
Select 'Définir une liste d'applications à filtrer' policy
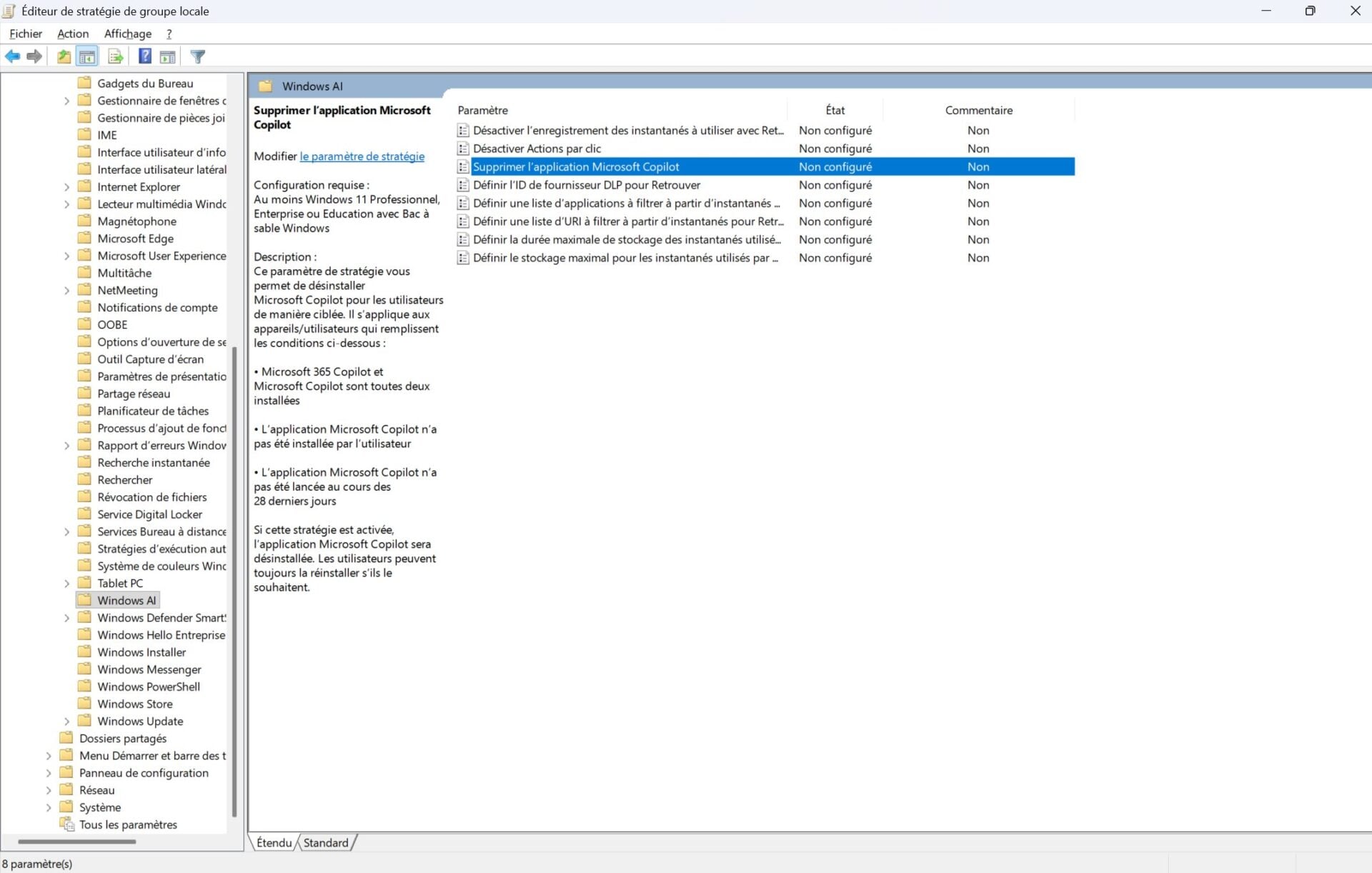click(626, 203)
